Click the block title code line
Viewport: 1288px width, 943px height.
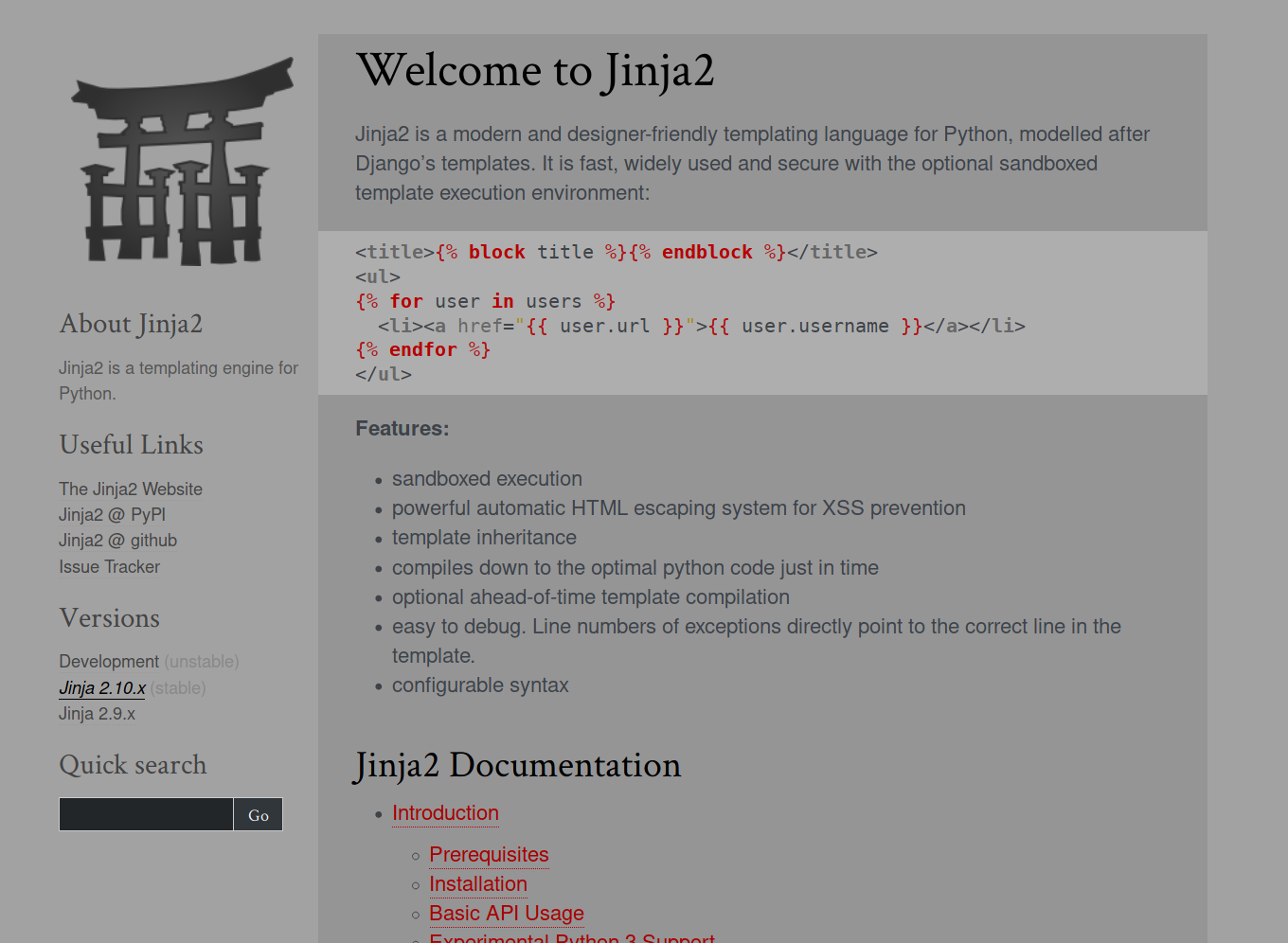point(617,252)
